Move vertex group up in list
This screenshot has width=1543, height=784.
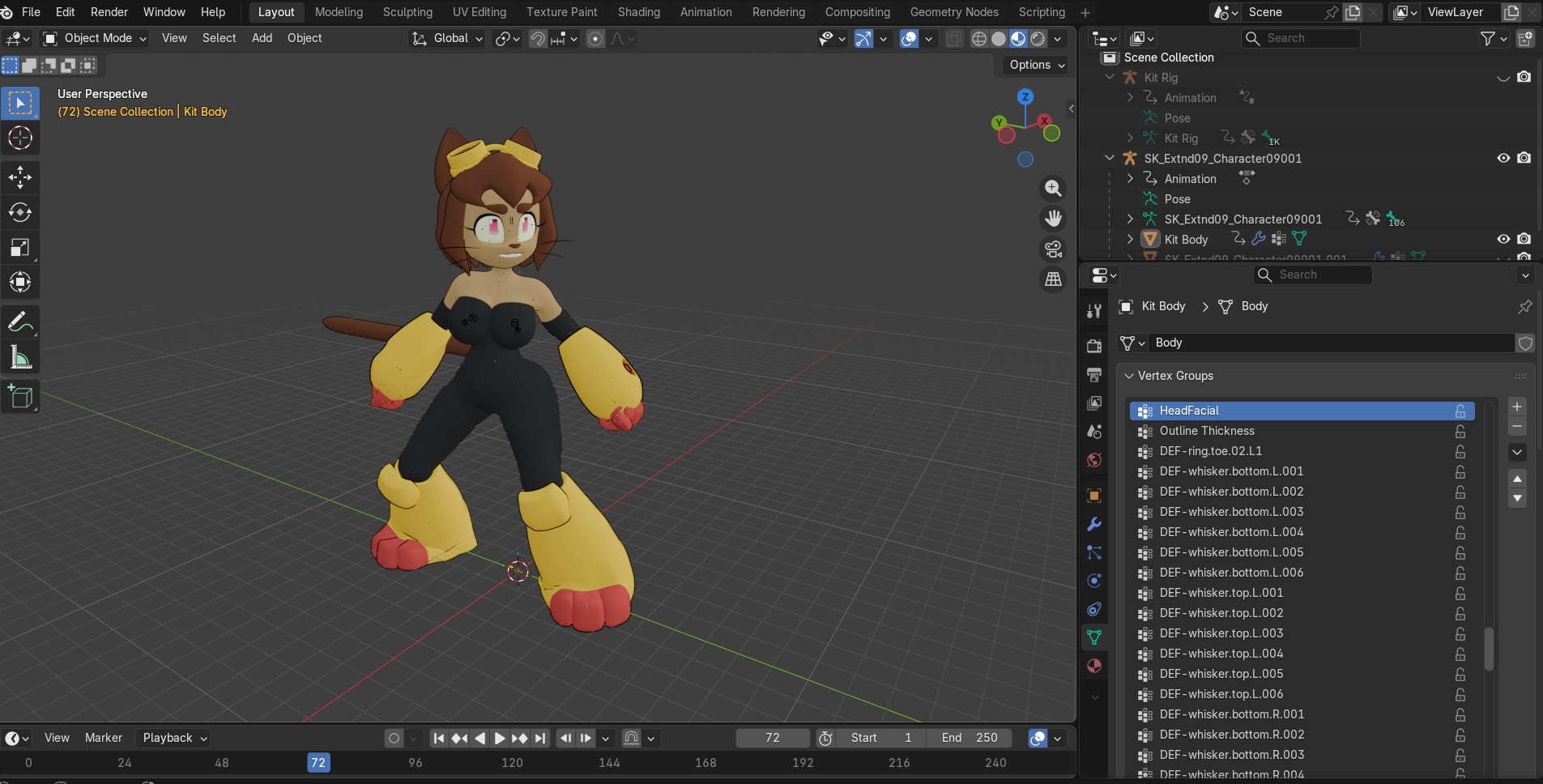pyautogui.click(x=1517, y=479)
